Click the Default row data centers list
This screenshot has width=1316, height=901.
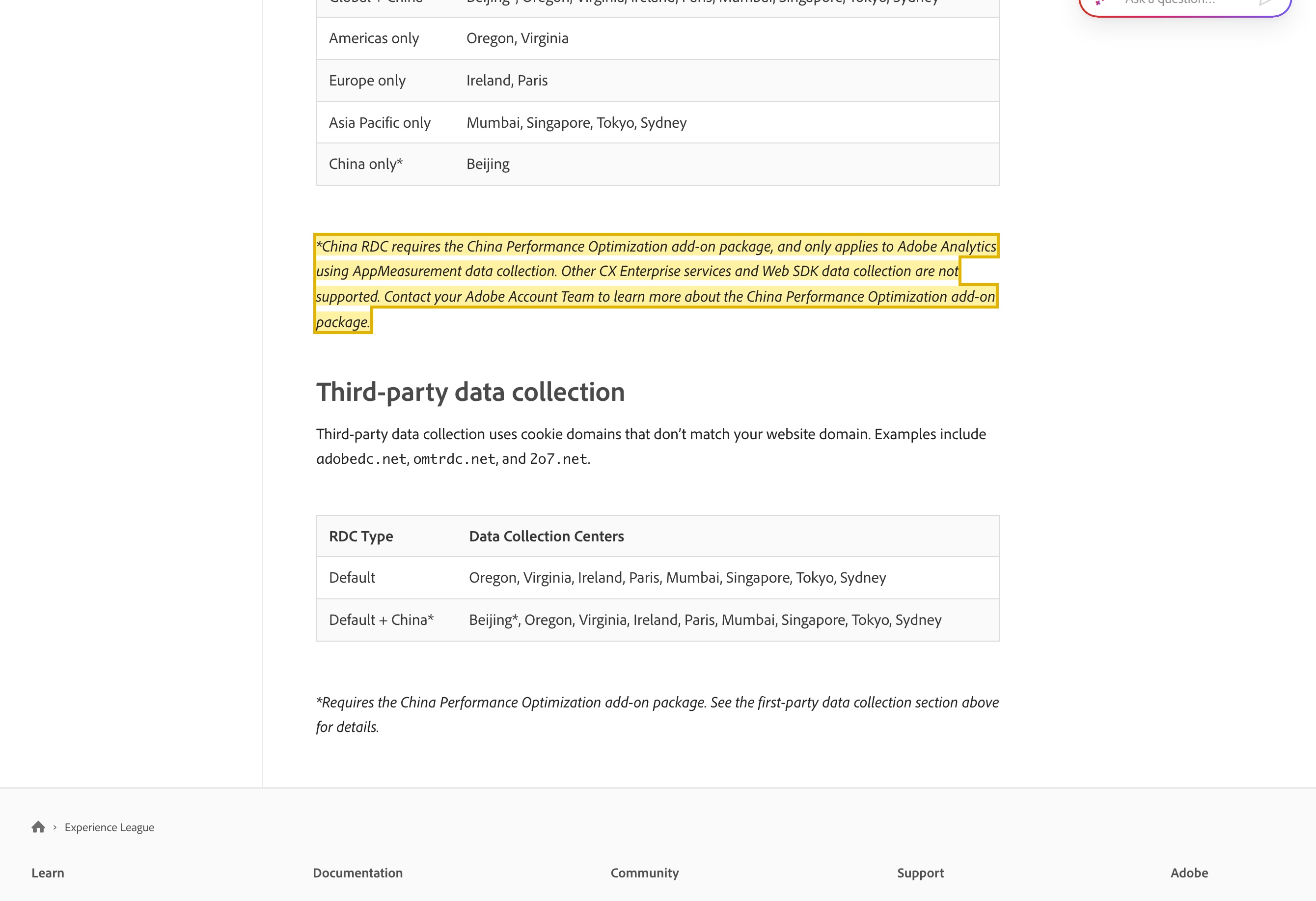[728, 578]
